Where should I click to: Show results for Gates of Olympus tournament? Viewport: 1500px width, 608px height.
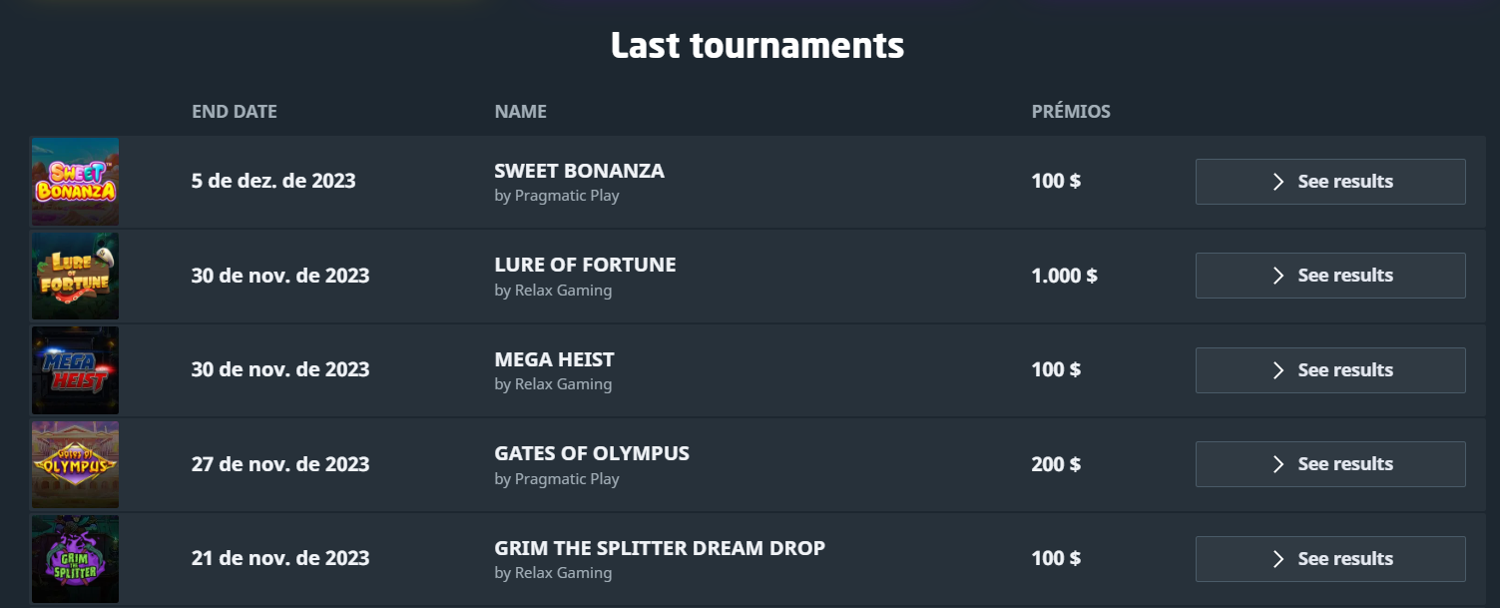point(1330,464)
